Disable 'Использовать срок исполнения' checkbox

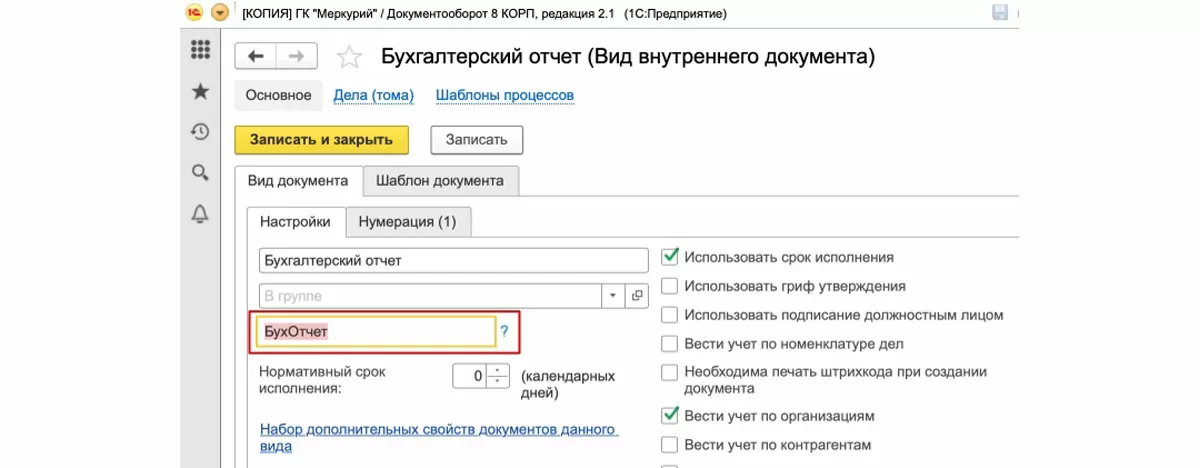pyautogui.click(x=670, y=257)
